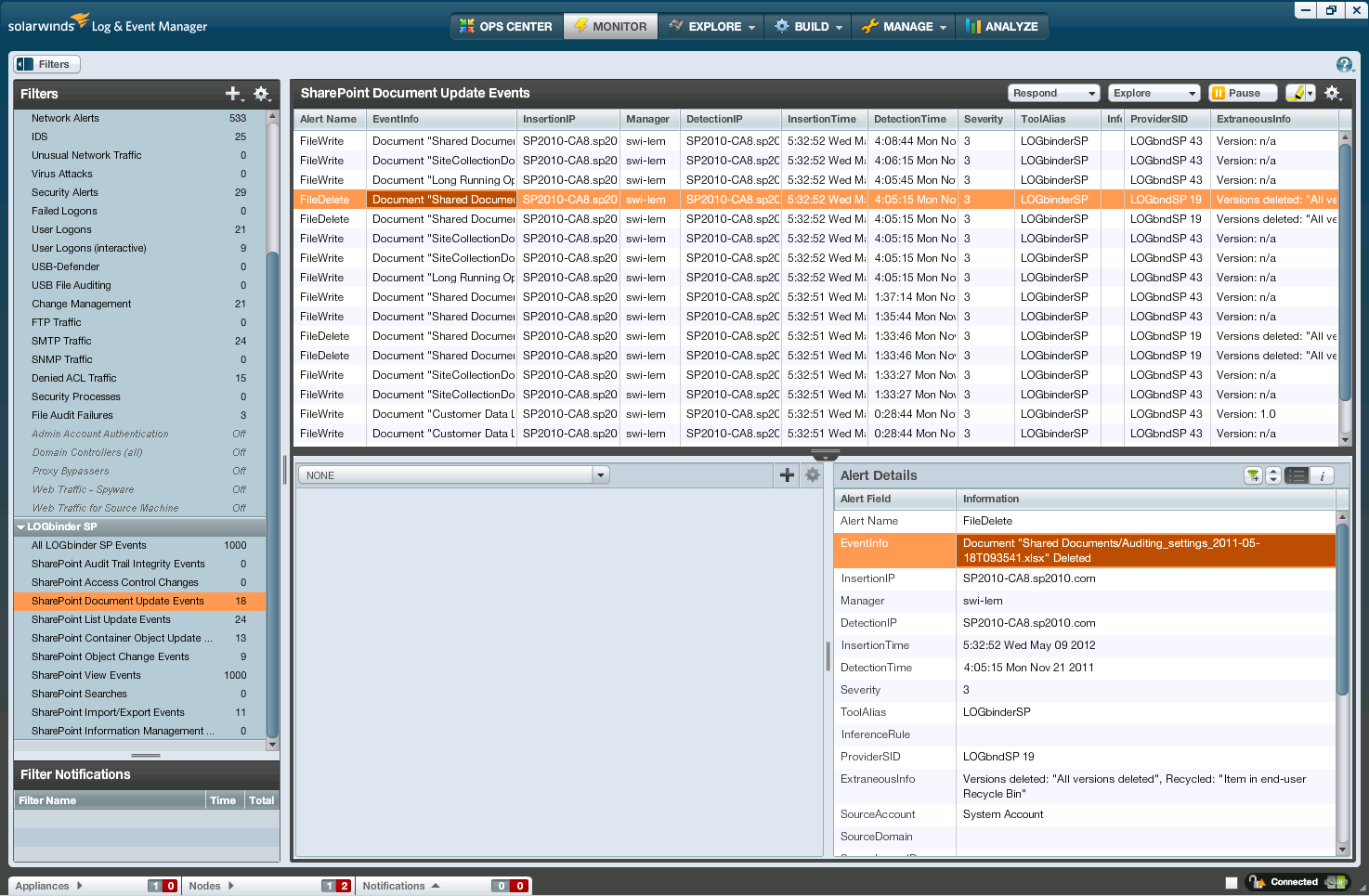Image resolution: width=1369 pixels, height=896 pixels.
Task: Click the green battery status icon
Action: click(1337, 882)
